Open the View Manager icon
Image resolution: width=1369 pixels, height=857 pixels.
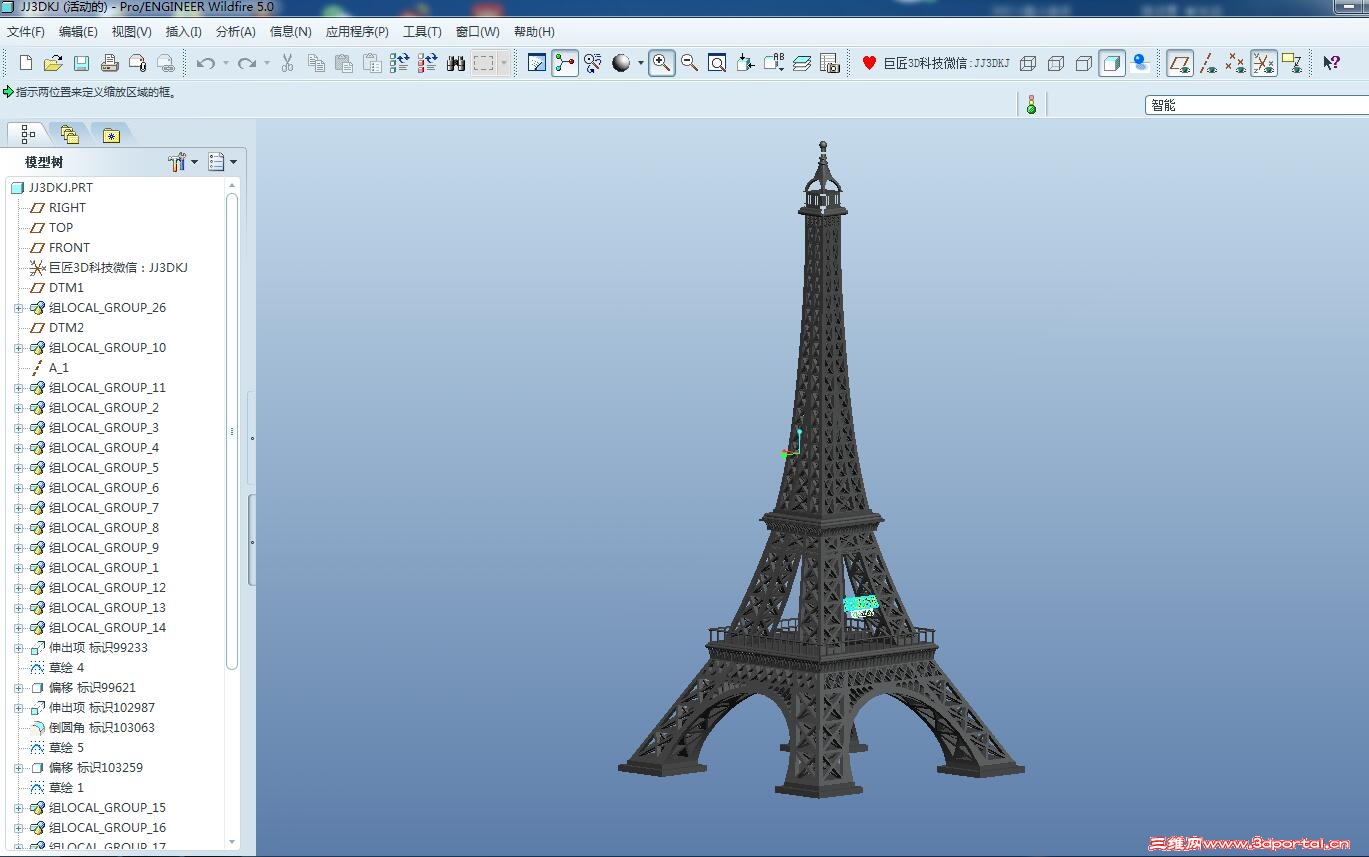(830, 63)
